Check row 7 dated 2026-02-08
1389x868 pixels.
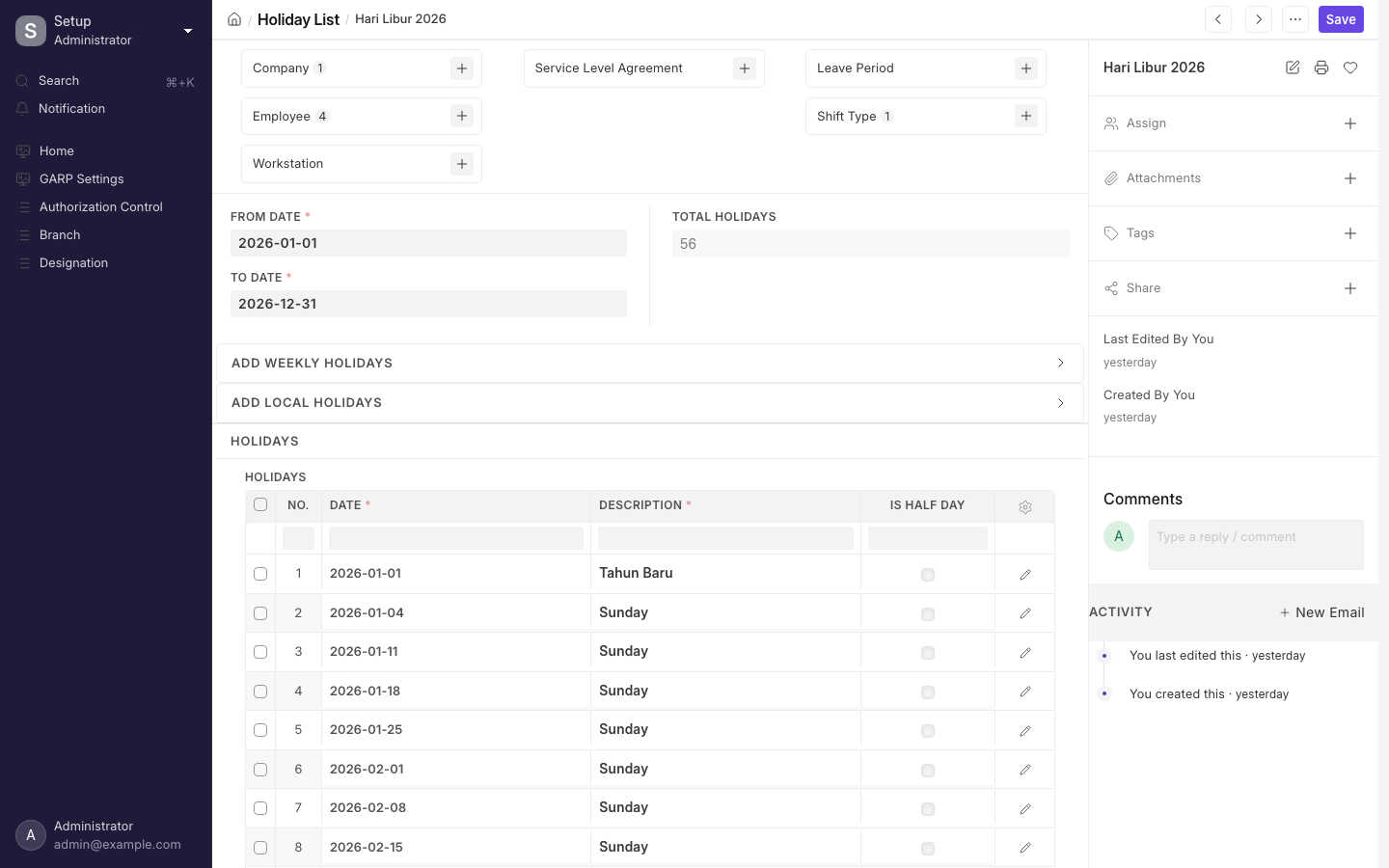[x=260, y=808]
